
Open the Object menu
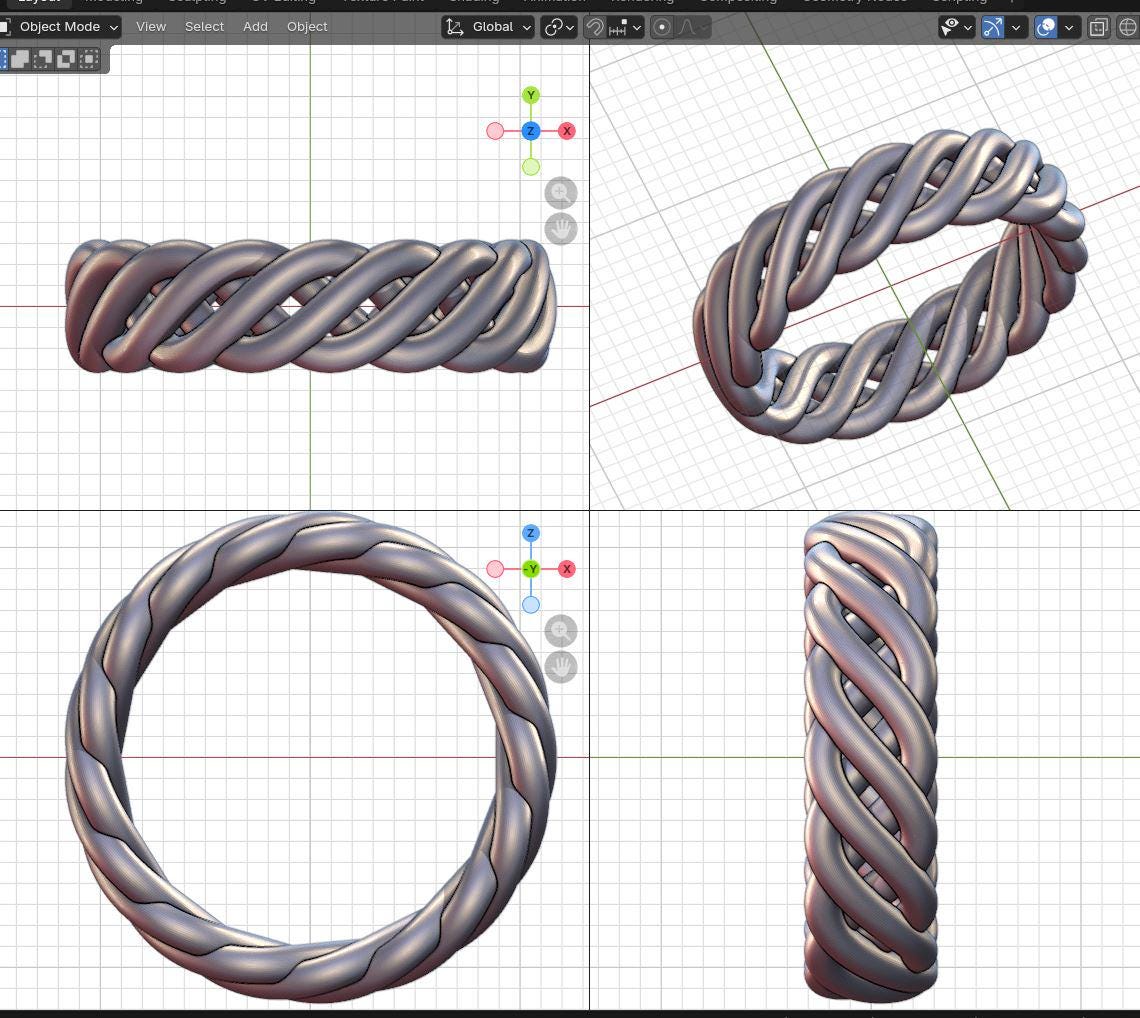307,27
